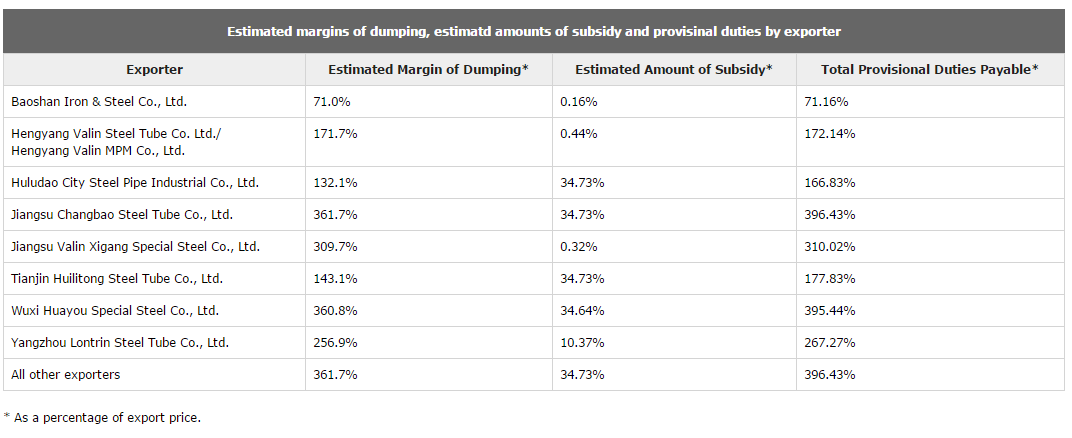Click the All other exporters row label

(65, 375)
